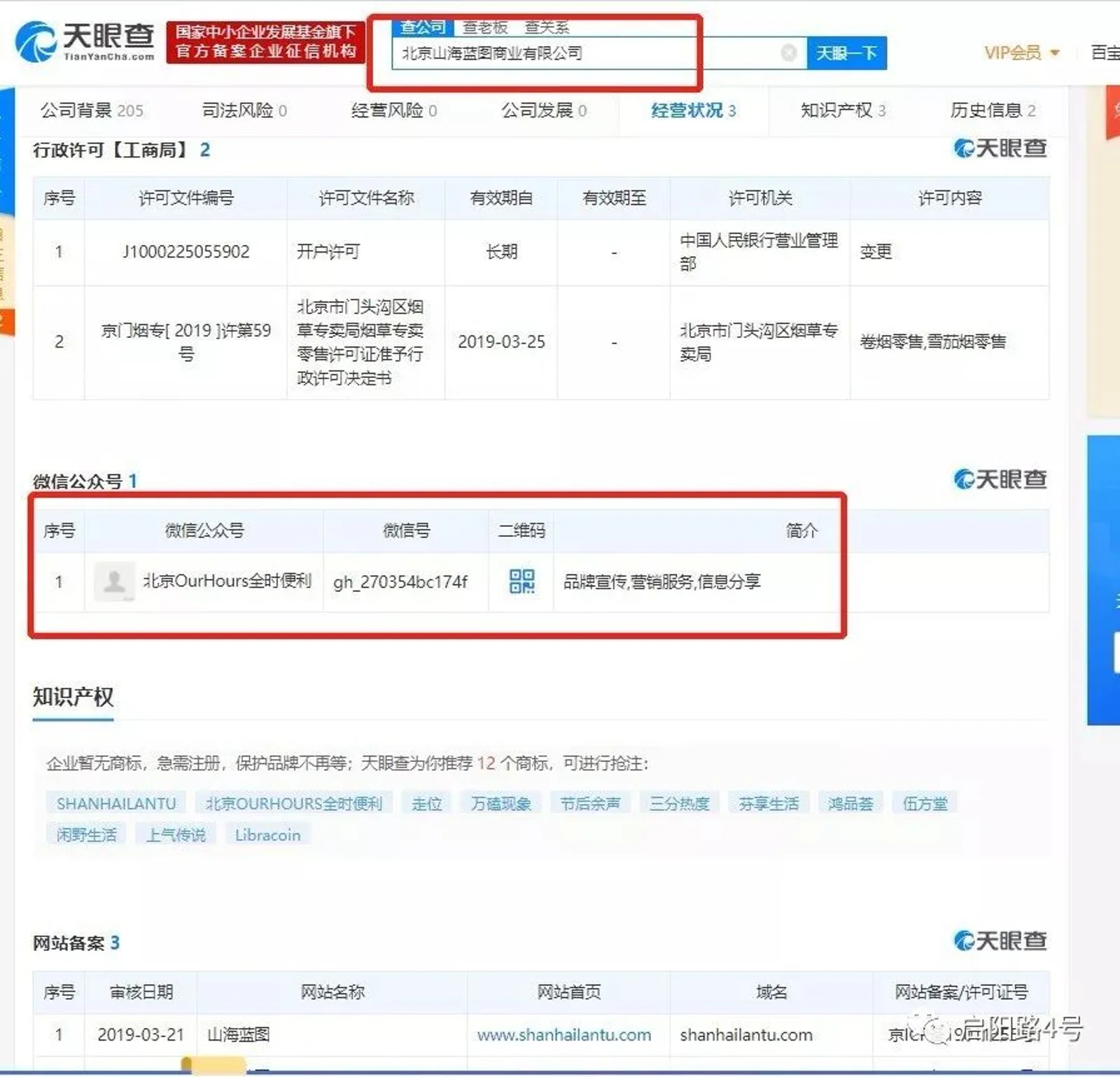This screenshot has height=1077, width=1120.
Task: Switch to the 查老板 search tab
Action: point(484,27)
